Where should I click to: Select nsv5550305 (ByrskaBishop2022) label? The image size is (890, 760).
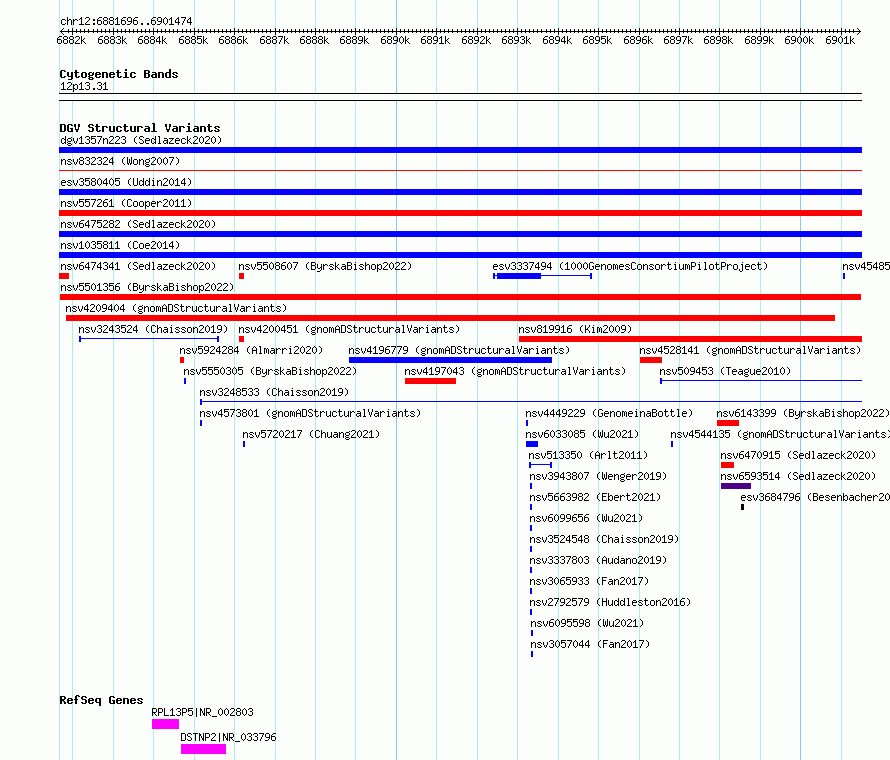click(270, 371)
